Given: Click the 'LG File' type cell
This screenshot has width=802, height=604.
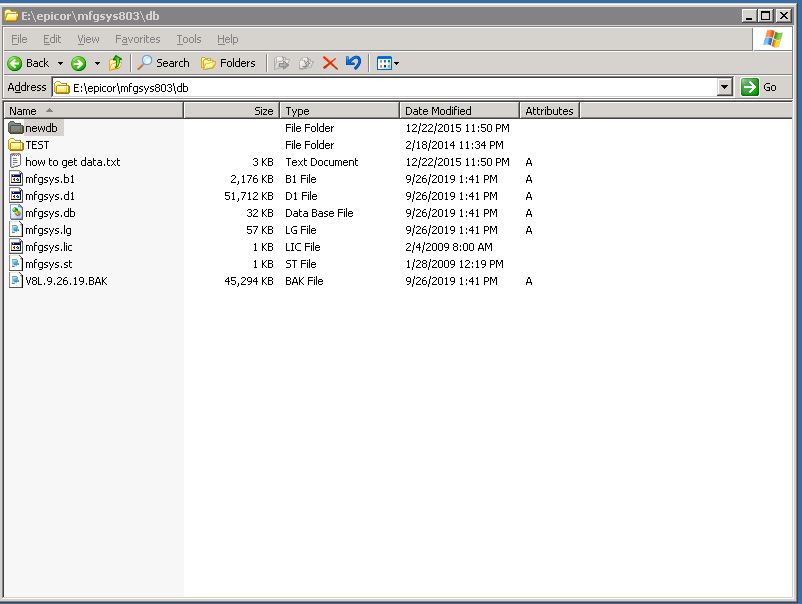Looking at the screenshot, I should [301, 230].
